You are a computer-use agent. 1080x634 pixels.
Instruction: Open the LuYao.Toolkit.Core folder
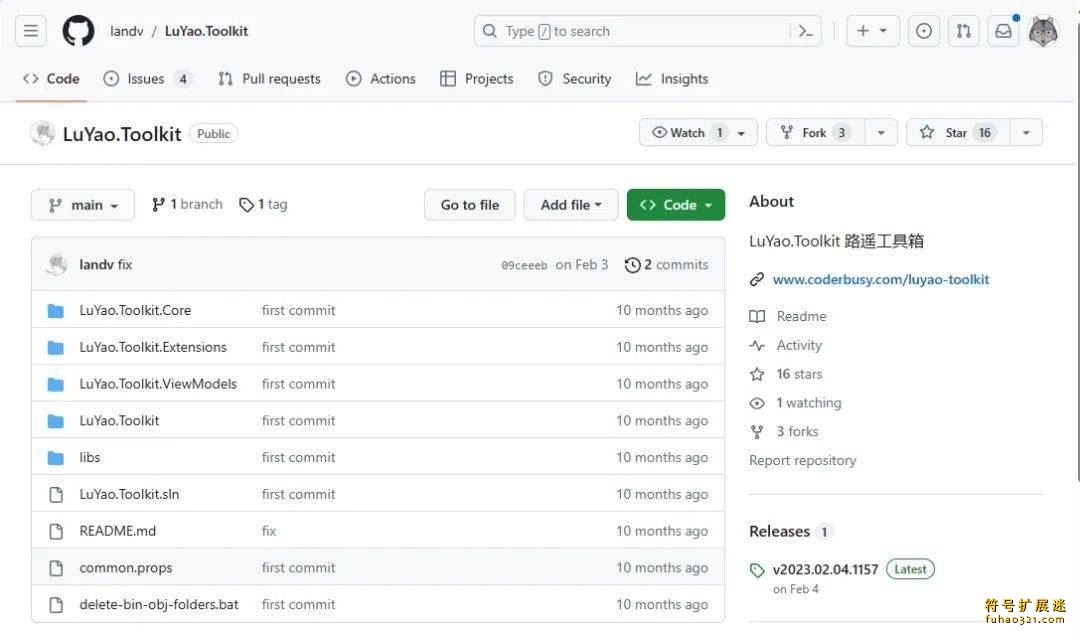pyautogui.click(x=135, y=310)
